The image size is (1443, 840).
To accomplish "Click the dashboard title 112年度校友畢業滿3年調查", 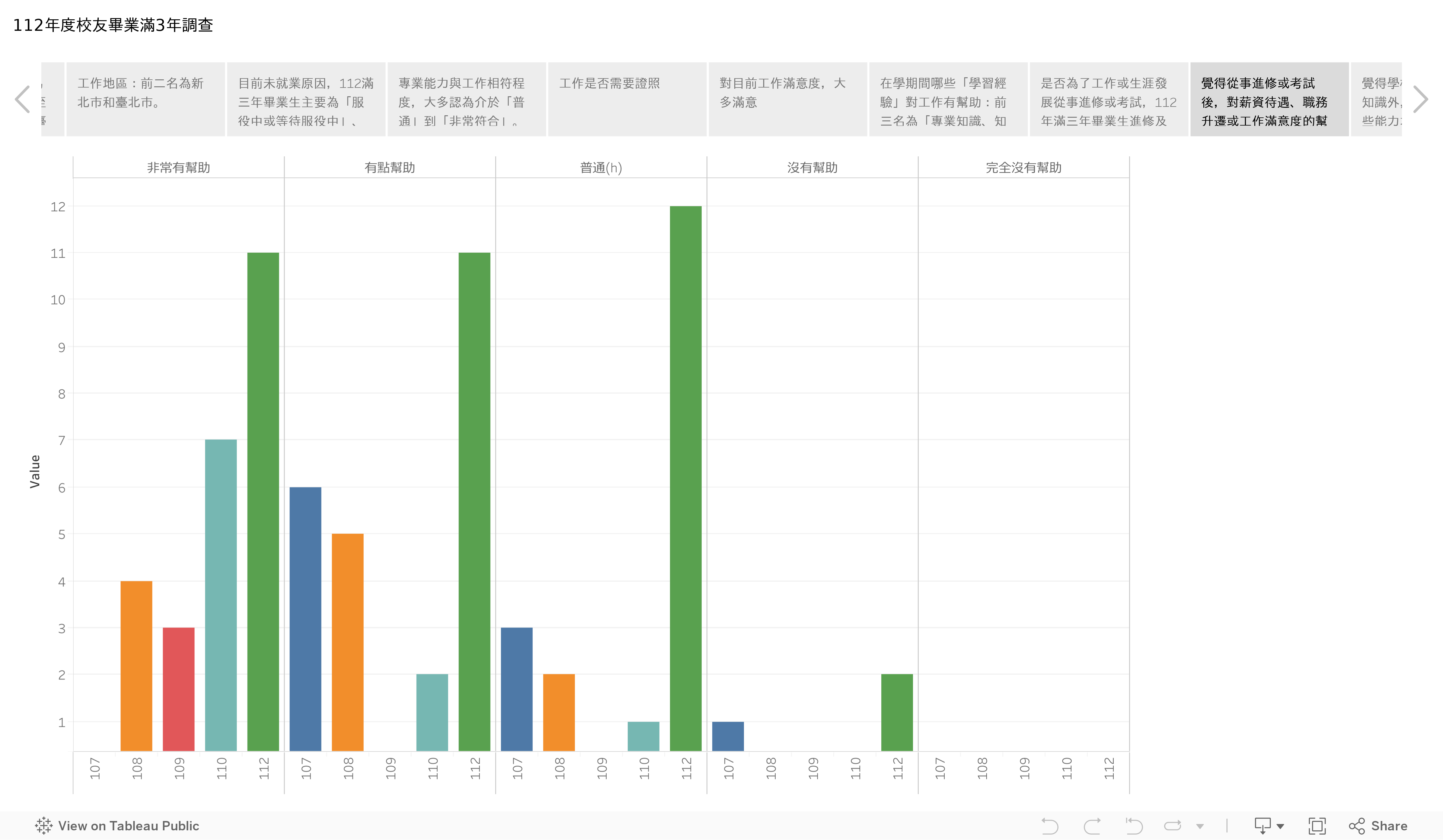I will click(113, 25).
